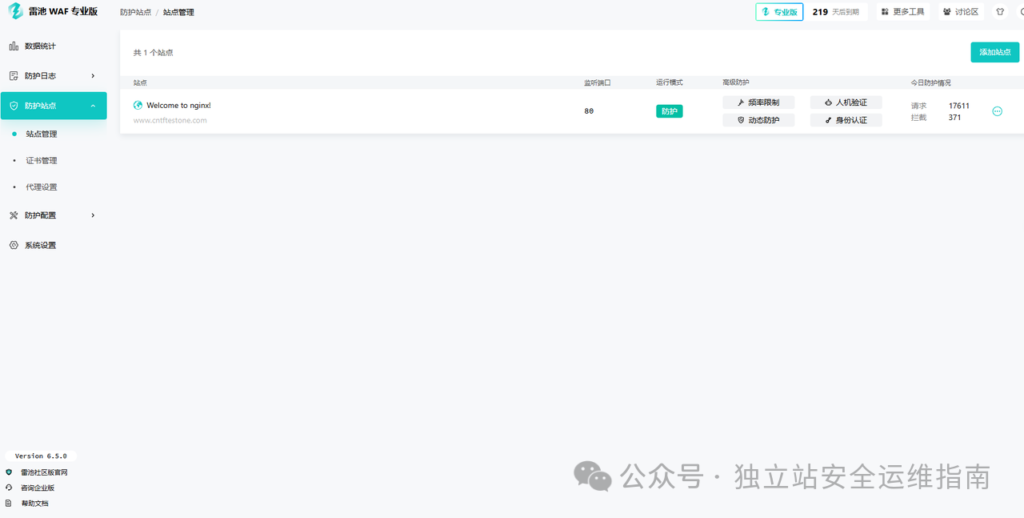1024x518 pixels.
Task: Click the 运行模式 column header
Action: [669, 83]
